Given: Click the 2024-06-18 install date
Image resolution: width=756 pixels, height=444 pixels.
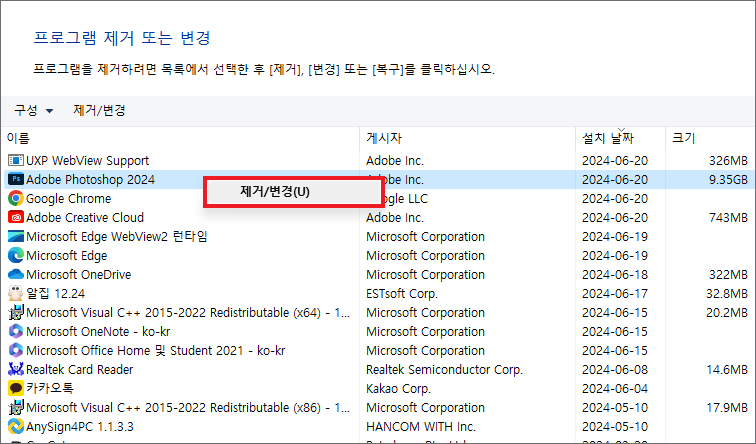Looking at the screenshot, I should tap(615, 275).
